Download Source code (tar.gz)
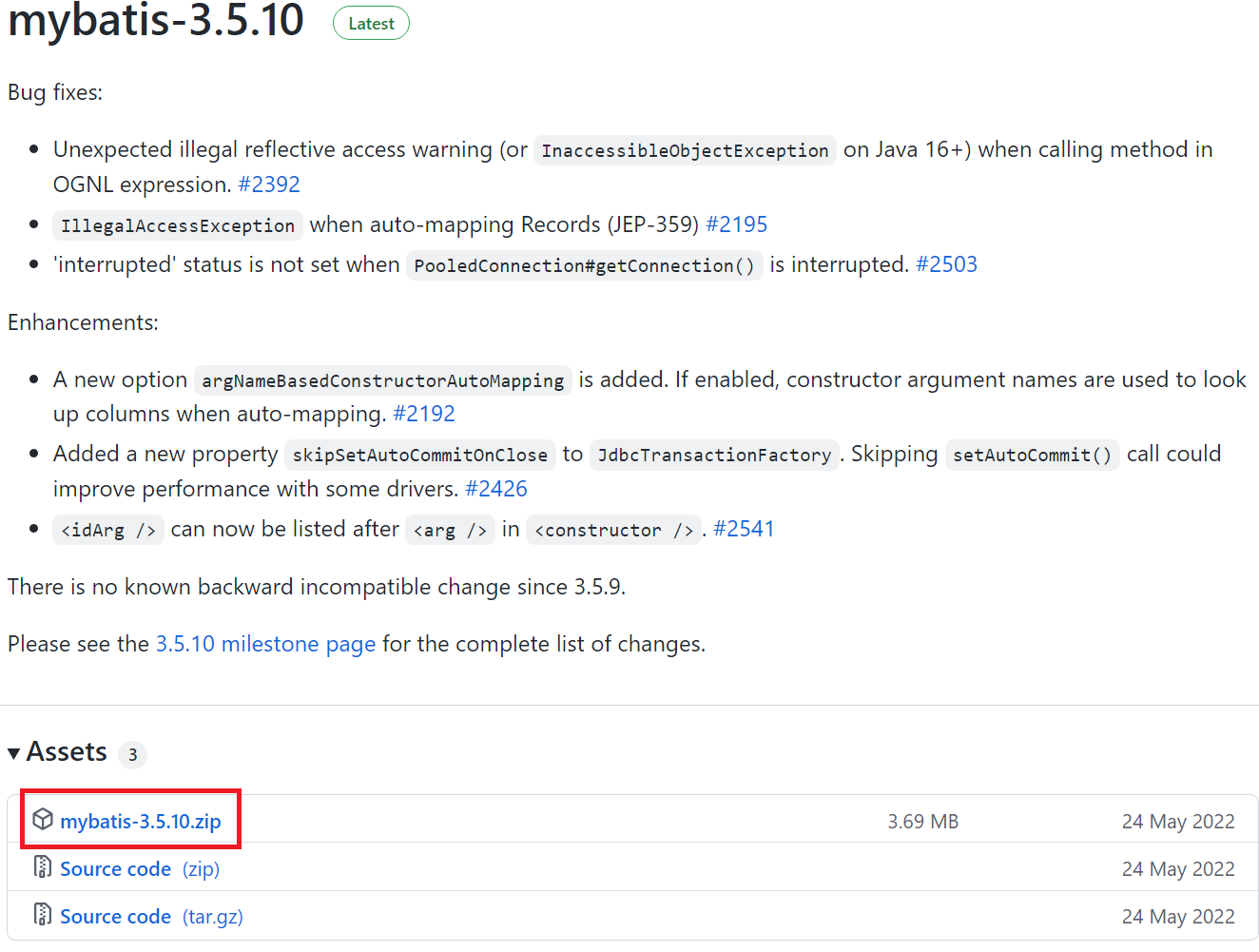Image resolution: width=1259 pixels, height=952 pixels. [151, 916]
